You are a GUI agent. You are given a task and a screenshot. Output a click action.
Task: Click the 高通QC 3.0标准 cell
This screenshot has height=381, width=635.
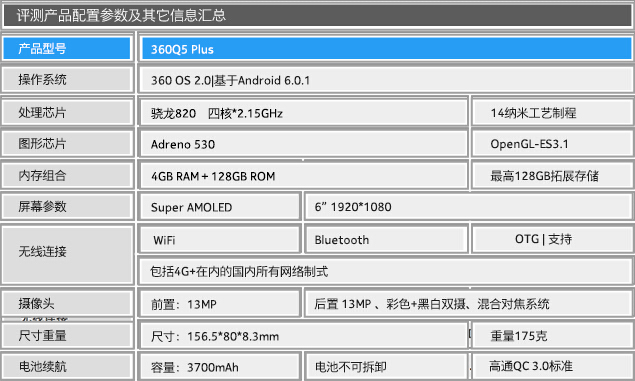[x=552, y=366]
